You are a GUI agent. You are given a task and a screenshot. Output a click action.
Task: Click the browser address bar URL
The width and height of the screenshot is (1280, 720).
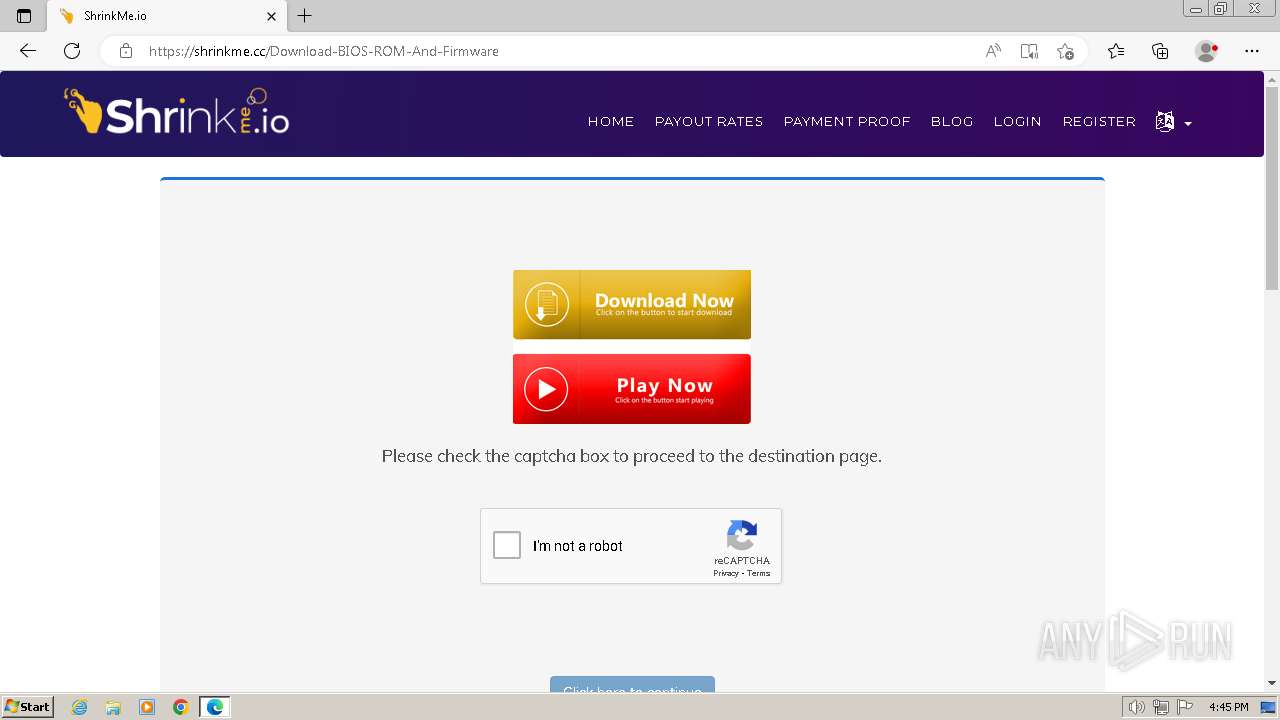point(324,51)
